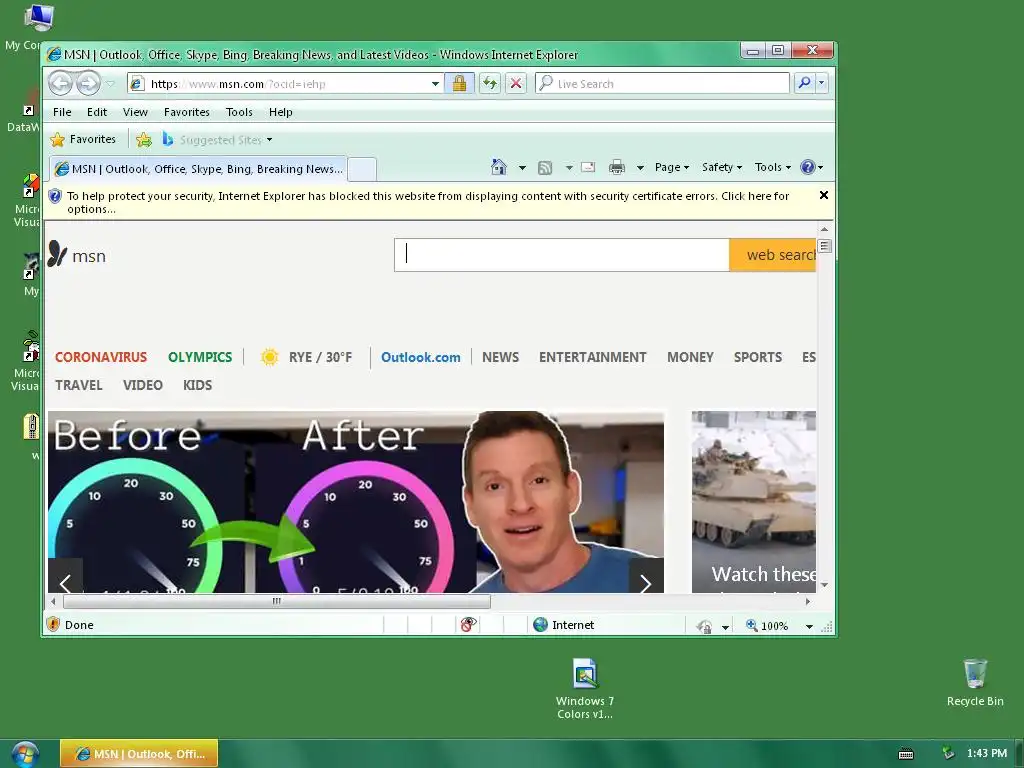Click the red Stop loading icon
The width and height of the screenshot is (1024, 768).
(x=516, y=83)
